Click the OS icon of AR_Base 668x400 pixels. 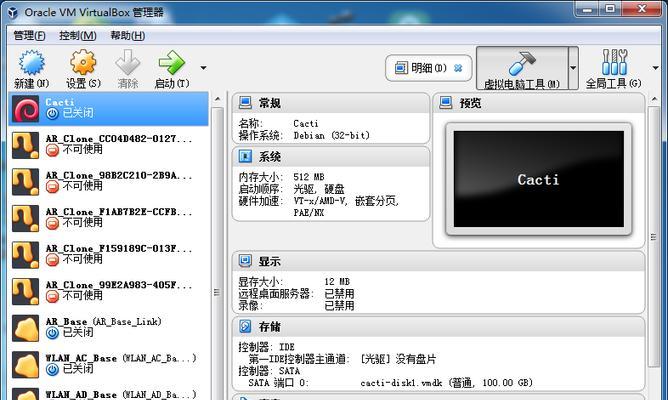(x=26, y=328)
